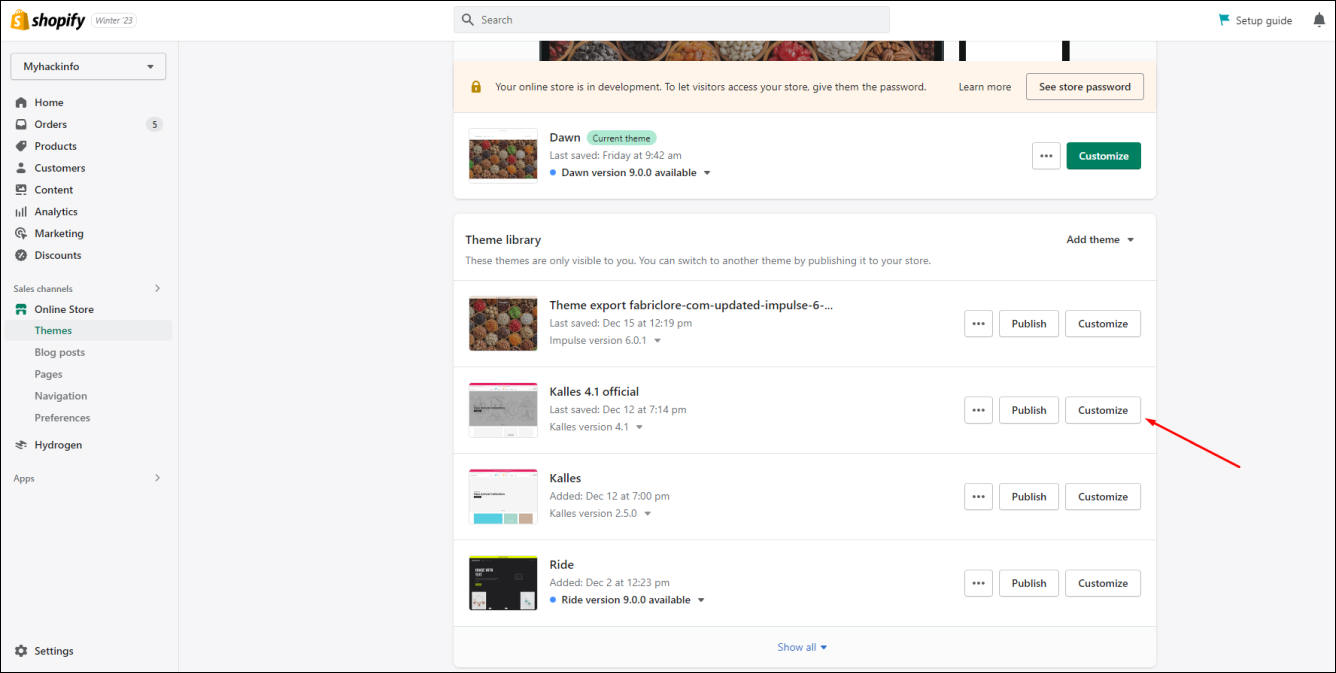Click the Shopify logo
The height and width of the screenshot is (673, 1336).
[47, 20]
